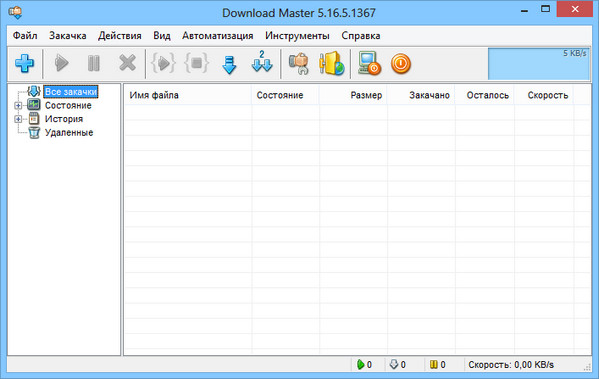The image size is (599, 379).
Task: Pause the download with the pause icon
Action: [x=94, y=63]
